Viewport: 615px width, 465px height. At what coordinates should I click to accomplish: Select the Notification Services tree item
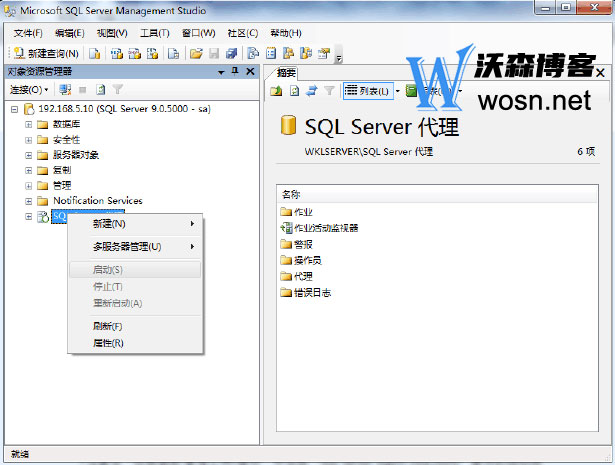pos(98,200)
